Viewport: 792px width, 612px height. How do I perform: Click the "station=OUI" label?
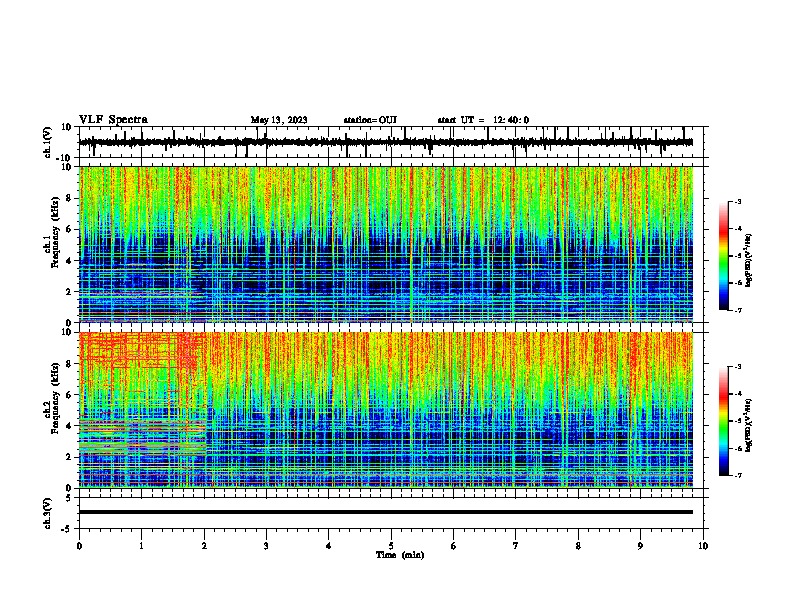370,120
